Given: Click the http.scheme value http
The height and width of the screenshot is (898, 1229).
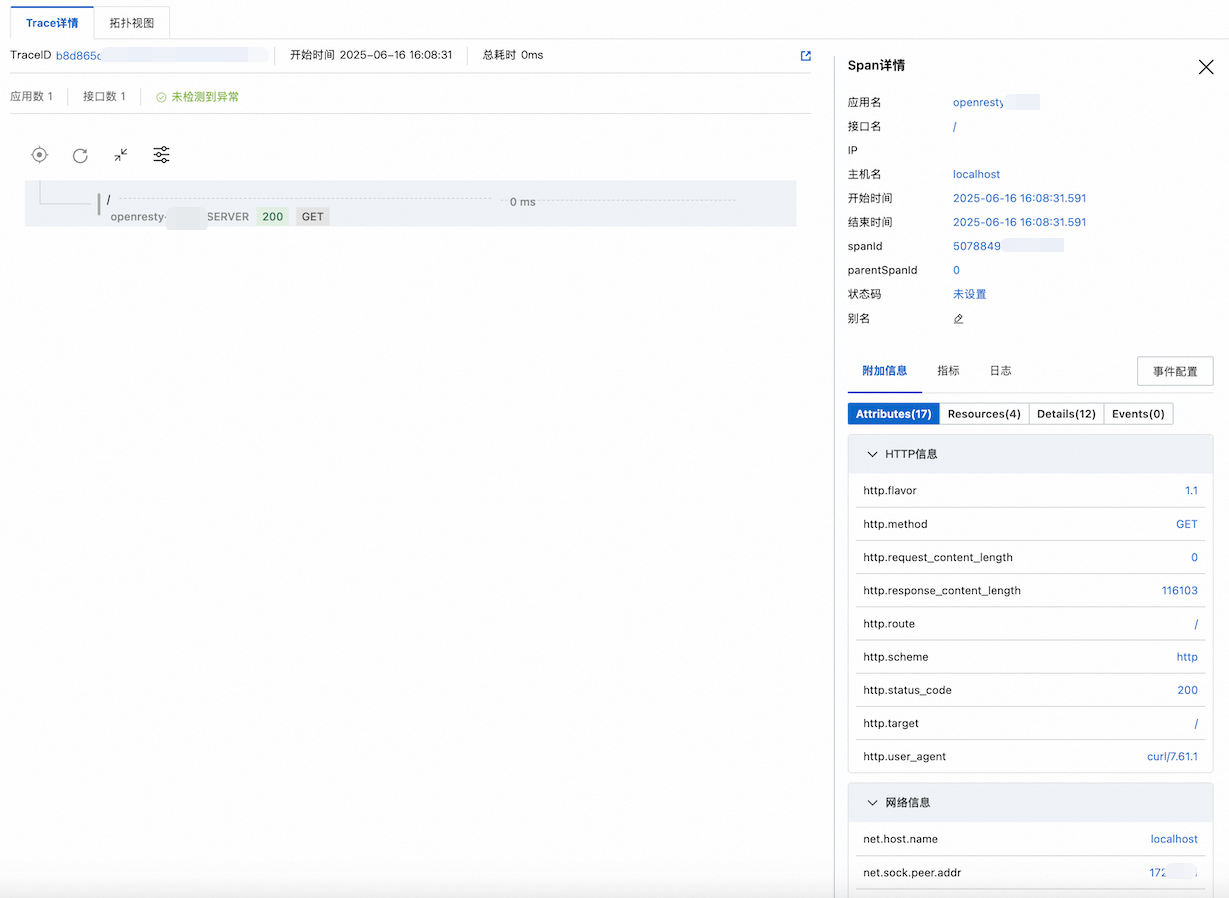Looking at the screenshot, I should pyautogui.click(x=1187, y=657).
